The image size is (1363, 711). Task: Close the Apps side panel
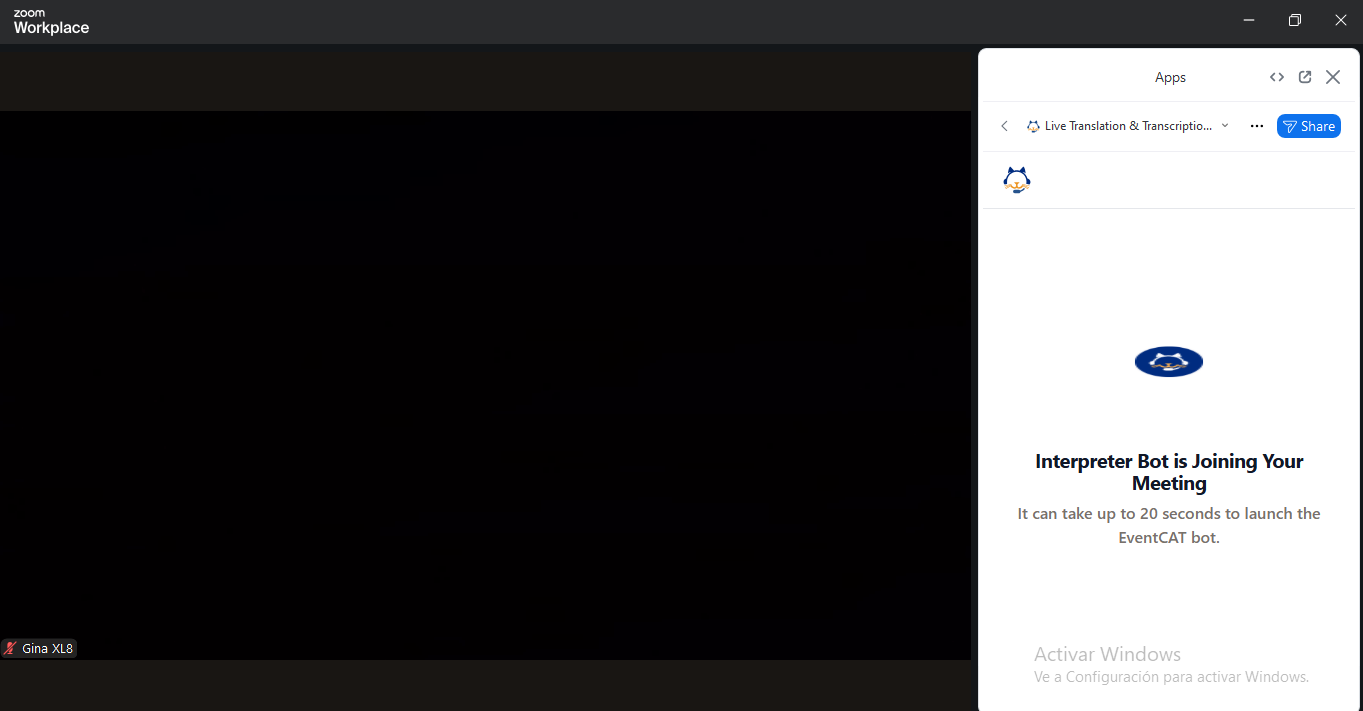[x=1333, y=77]
